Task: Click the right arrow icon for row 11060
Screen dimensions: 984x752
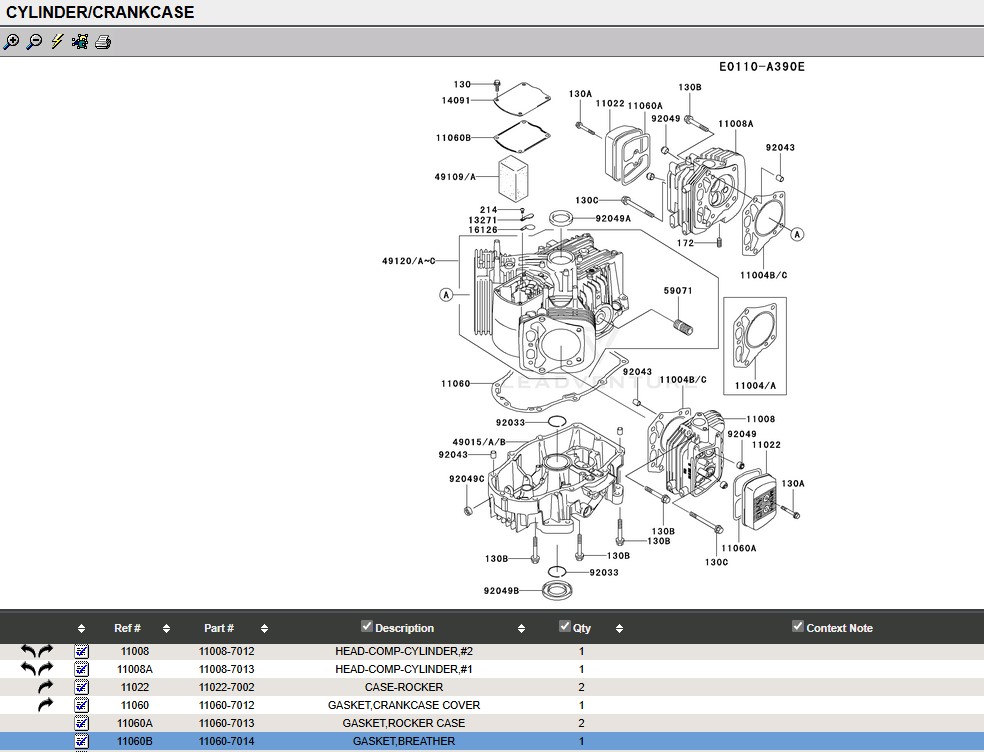Action: point(45,705)
